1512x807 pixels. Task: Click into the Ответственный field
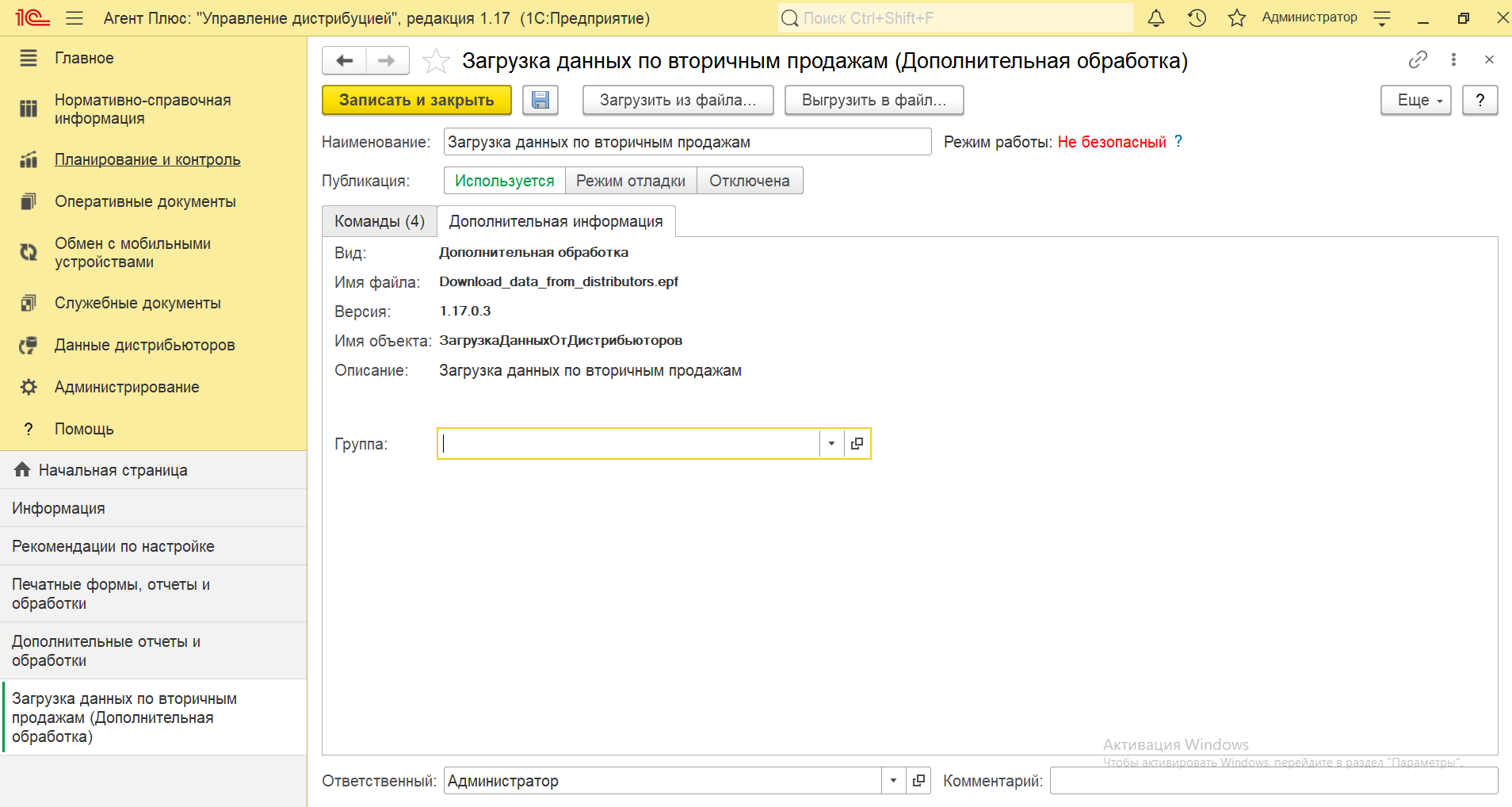click(x=663, y=781)
